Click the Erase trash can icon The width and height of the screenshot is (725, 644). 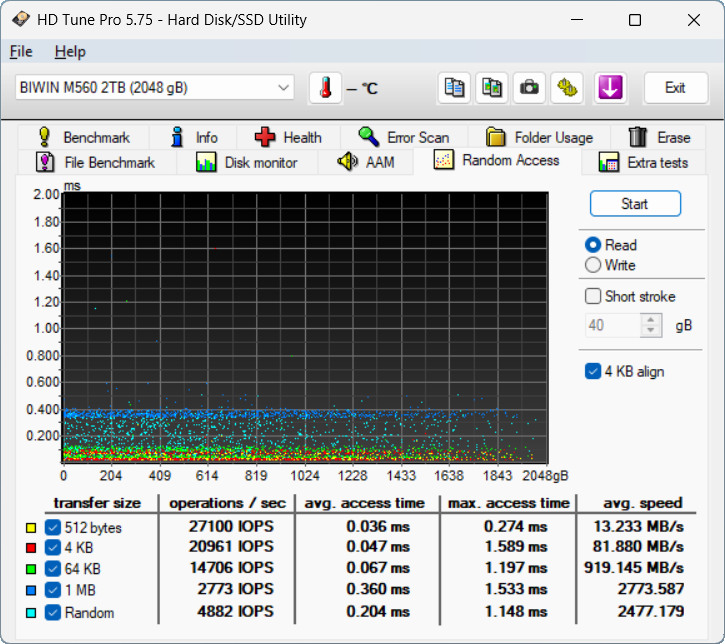point(638,137)
